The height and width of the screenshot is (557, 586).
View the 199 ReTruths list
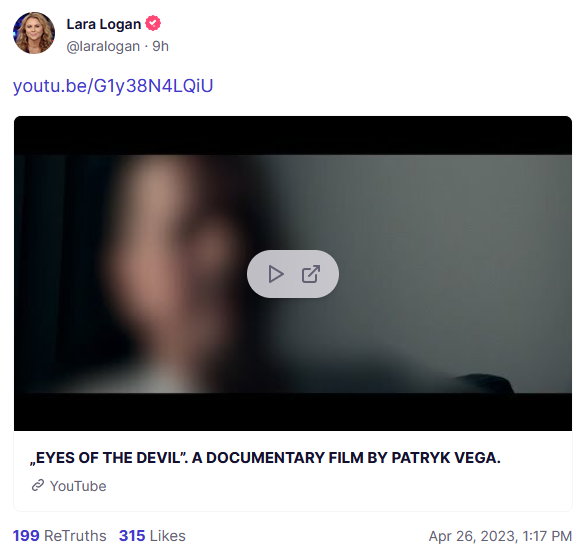tap(60, 536)
